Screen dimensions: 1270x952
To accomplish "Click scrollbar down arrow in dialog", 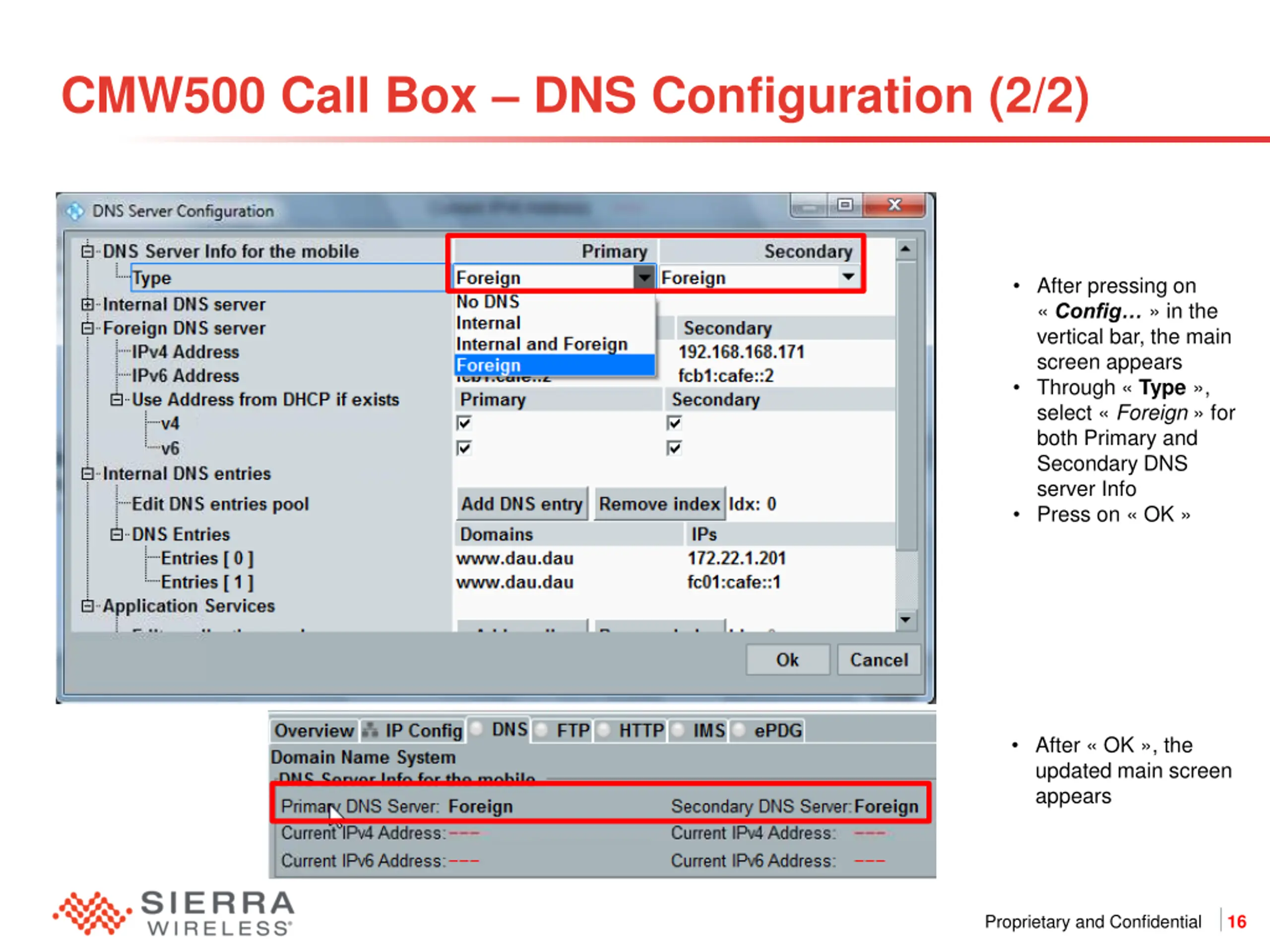I will pyautogui.click(x=905, y=620).
